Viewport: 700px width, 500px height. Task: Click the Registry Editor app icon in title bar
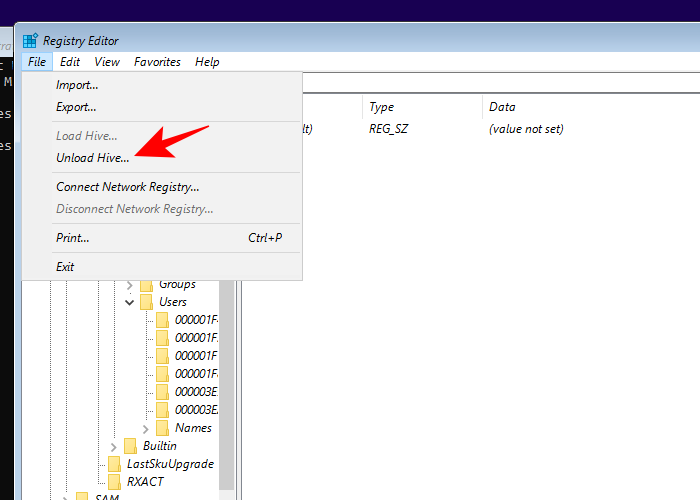click(x=31, y=41)
